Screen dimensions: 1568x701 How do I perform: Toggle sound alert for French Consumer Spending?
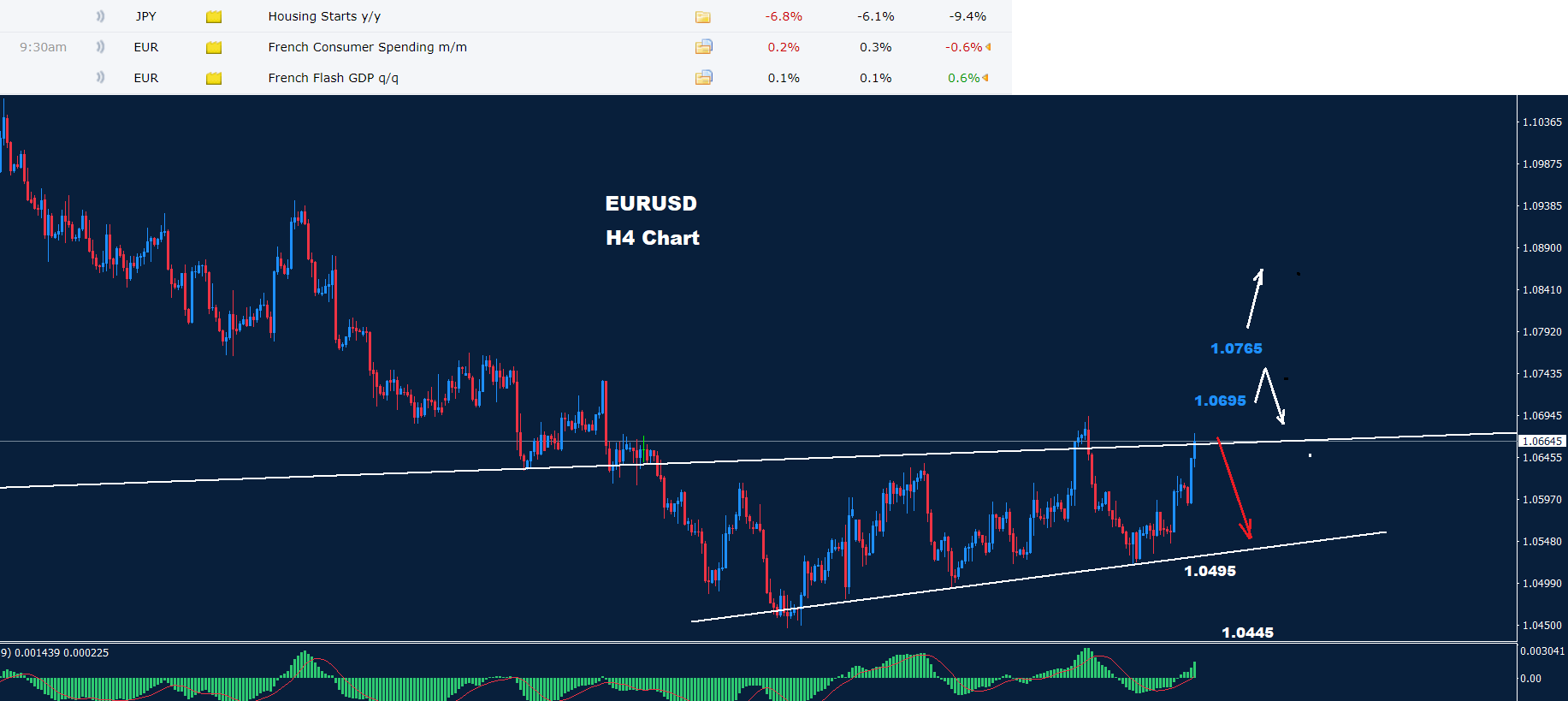tap(100, 47)
